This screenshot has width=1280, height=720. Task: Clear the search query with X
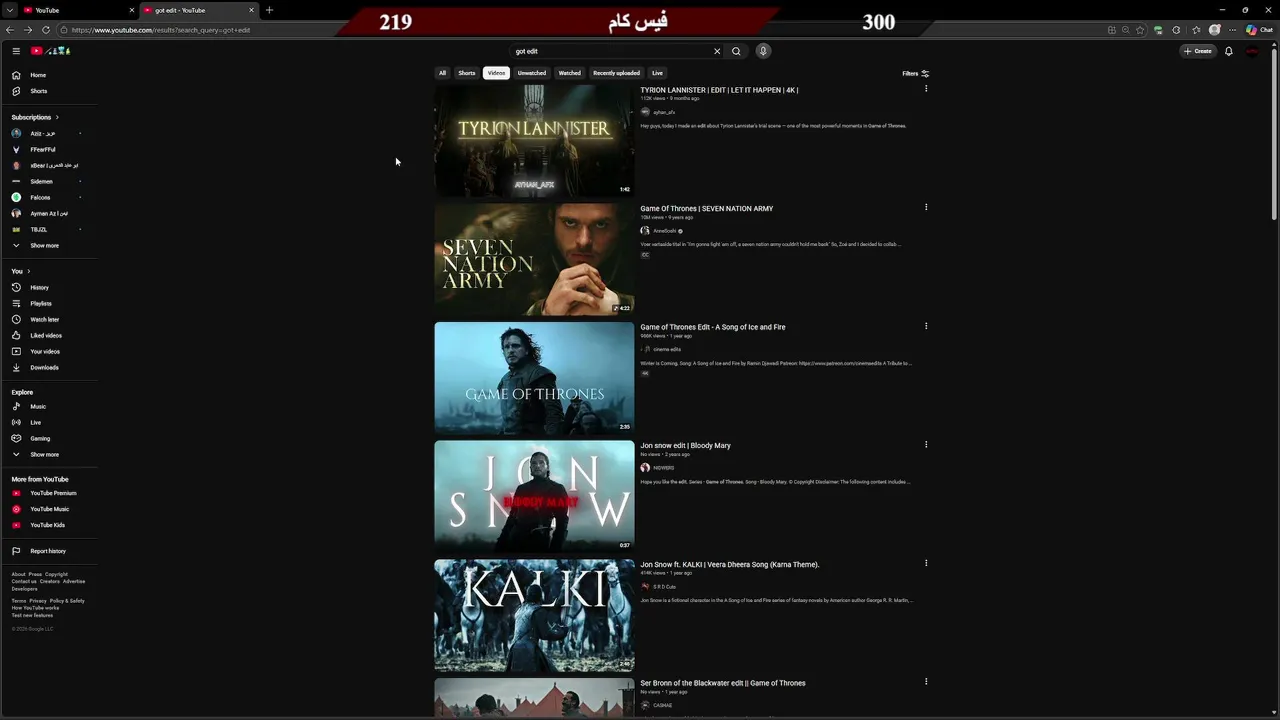pos(717,51)
